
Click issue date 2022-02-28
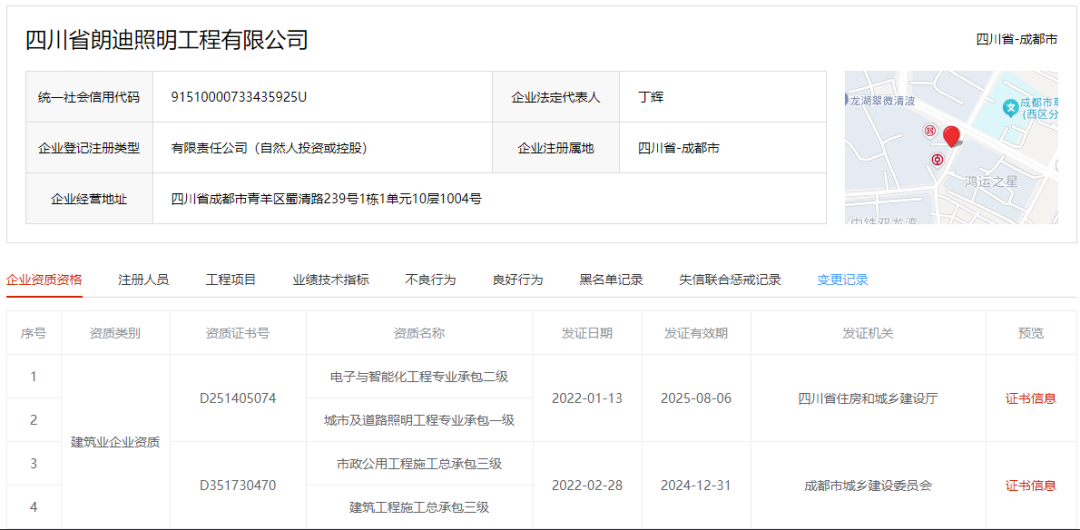(x=587, y=485)
